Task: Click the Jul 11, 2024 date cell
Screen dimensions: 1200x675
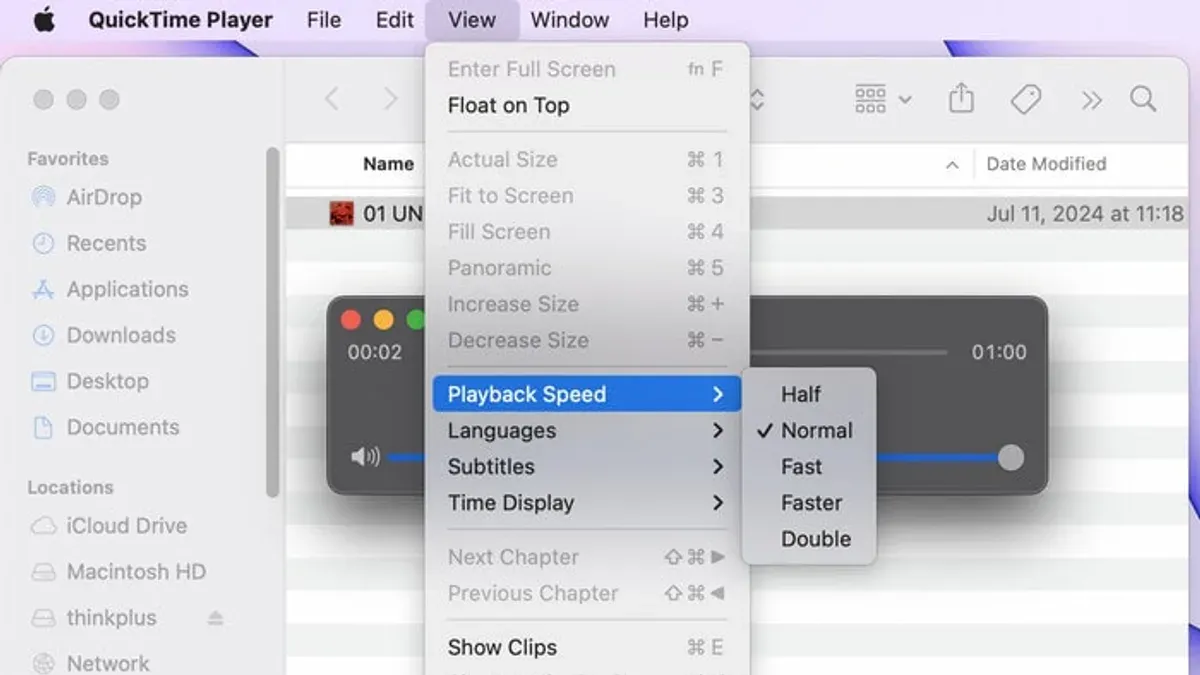Action: [x=1085, y=213]
